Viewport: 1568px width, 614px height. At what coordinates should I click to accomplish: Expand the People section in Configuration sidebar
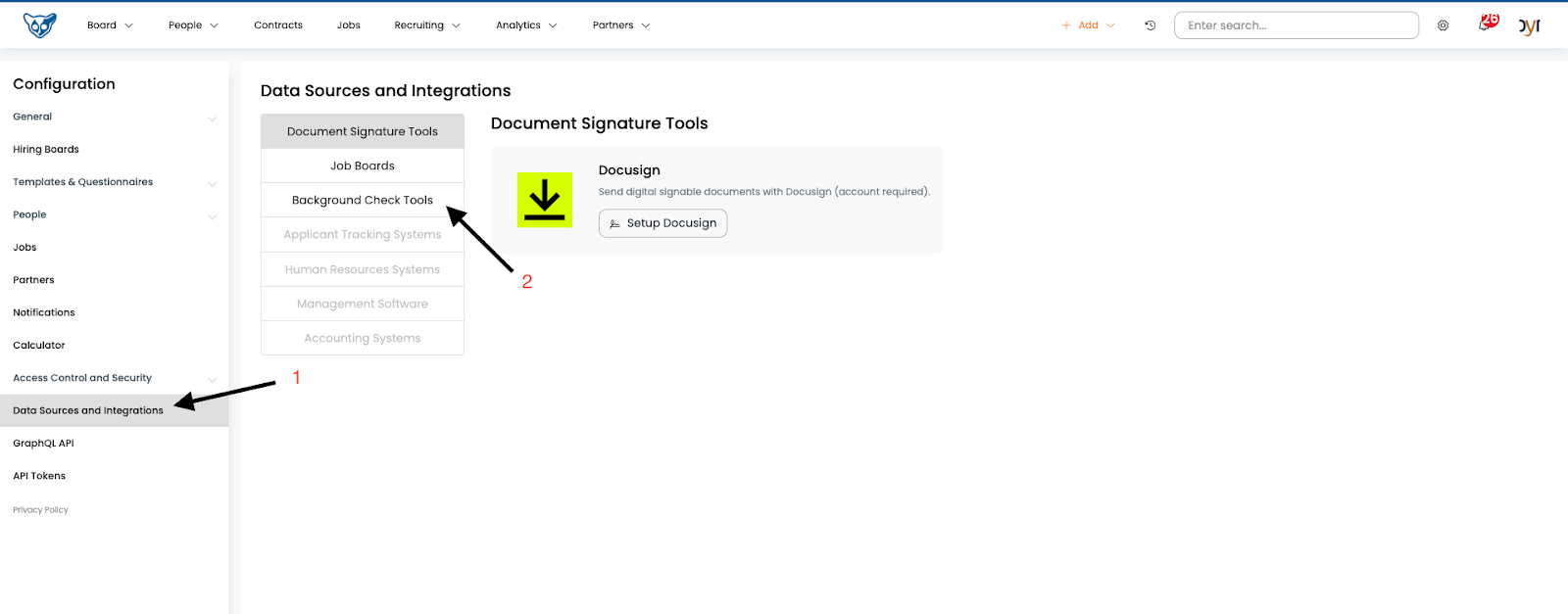pos(114,214)
